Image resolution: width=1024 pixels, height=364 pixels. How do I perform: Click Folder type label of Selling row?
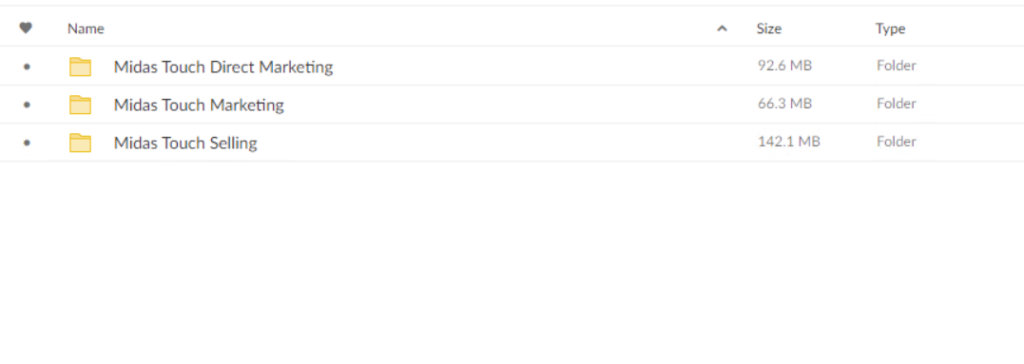(x=896, y=142)
